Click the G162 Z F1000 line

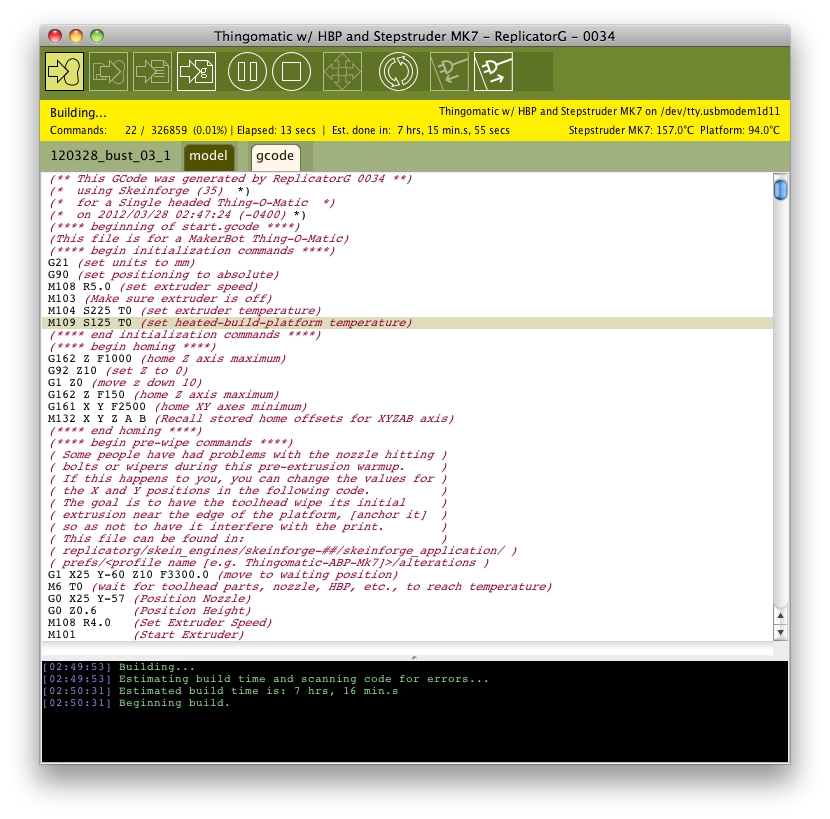(x=167, y=359)
